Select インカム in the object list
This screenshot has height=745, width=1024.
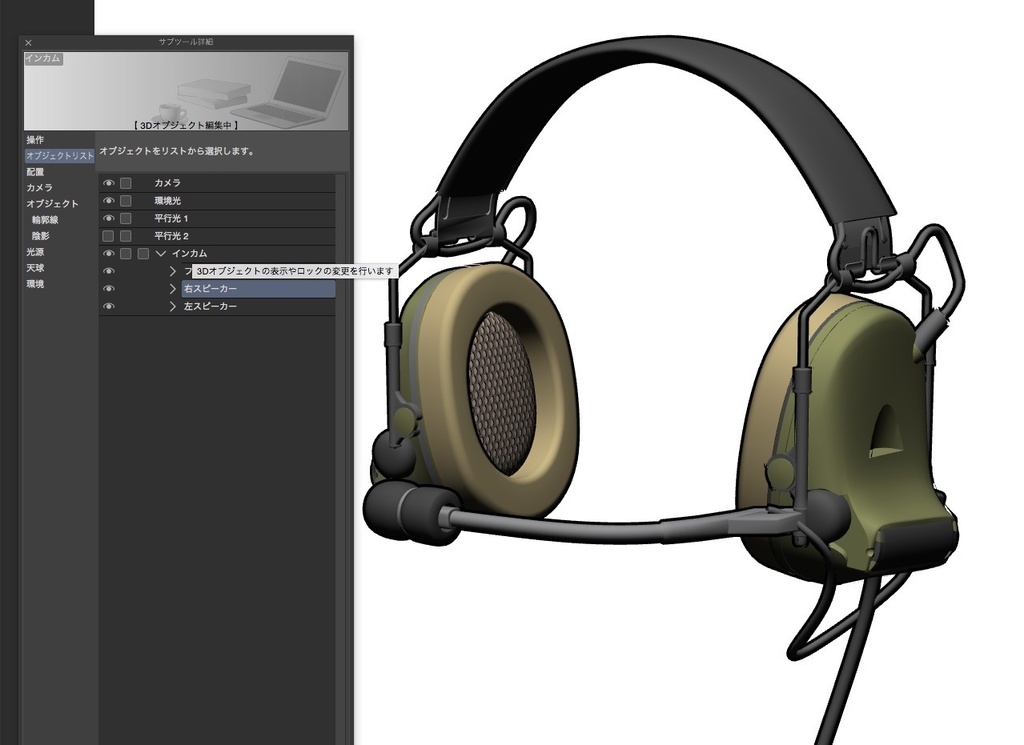[x=189, y=253]
